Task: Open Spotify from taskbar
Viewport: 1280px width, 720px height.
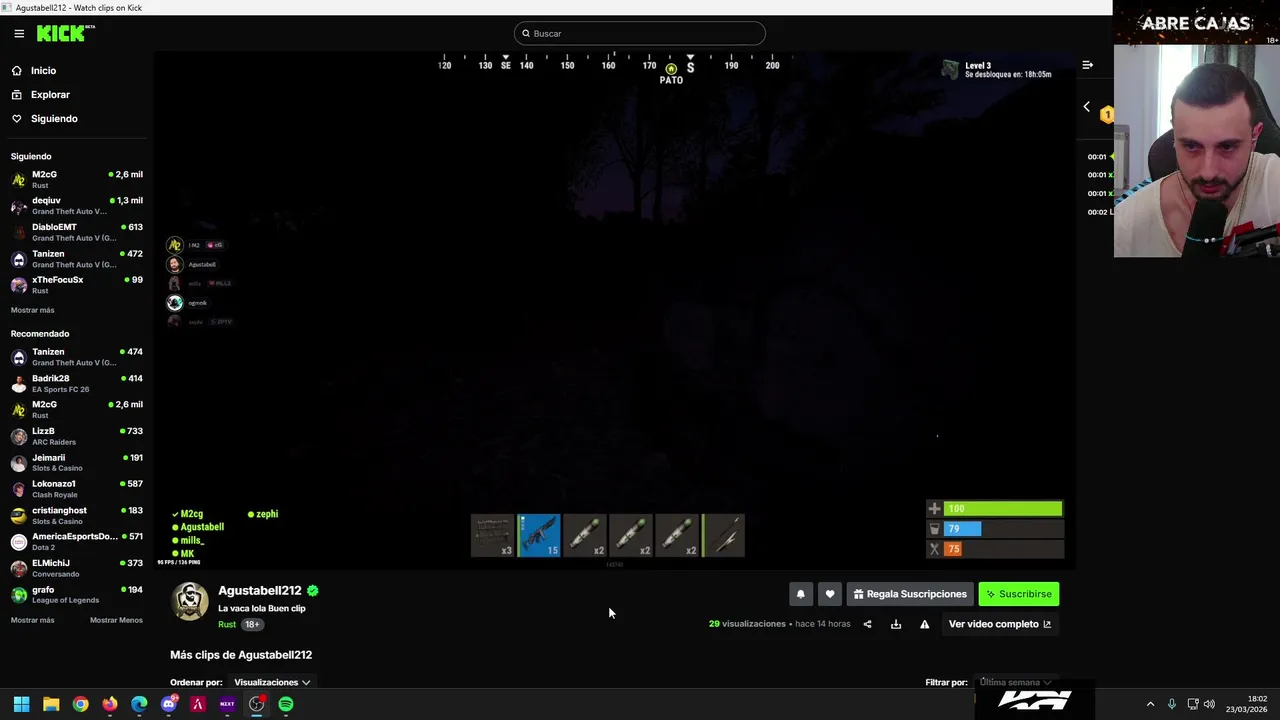Action: [x=286, y=704]
